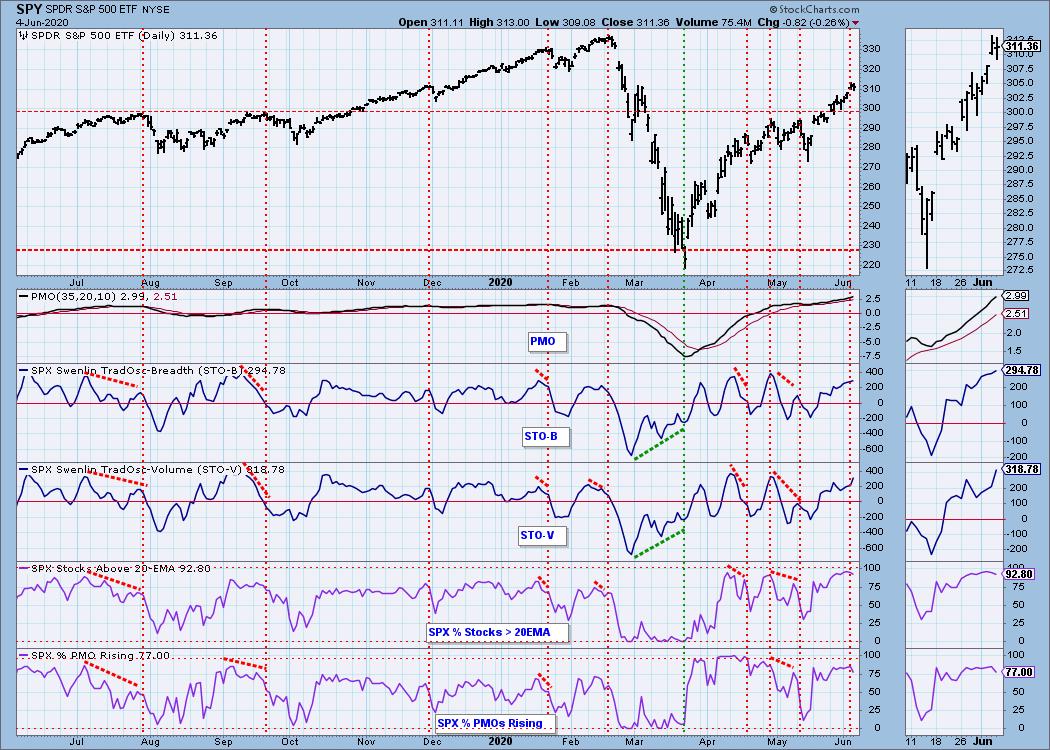
Task: Click the Oct label at chart bottom axis
Action: [290, 741]
